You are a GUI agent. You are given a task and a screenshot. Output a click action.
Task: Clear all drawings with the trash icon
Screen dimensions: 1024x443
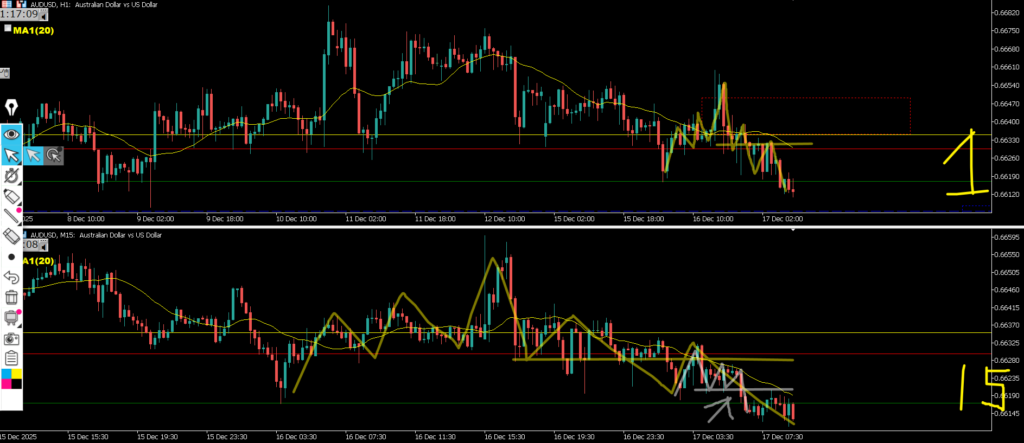[12, 297]
